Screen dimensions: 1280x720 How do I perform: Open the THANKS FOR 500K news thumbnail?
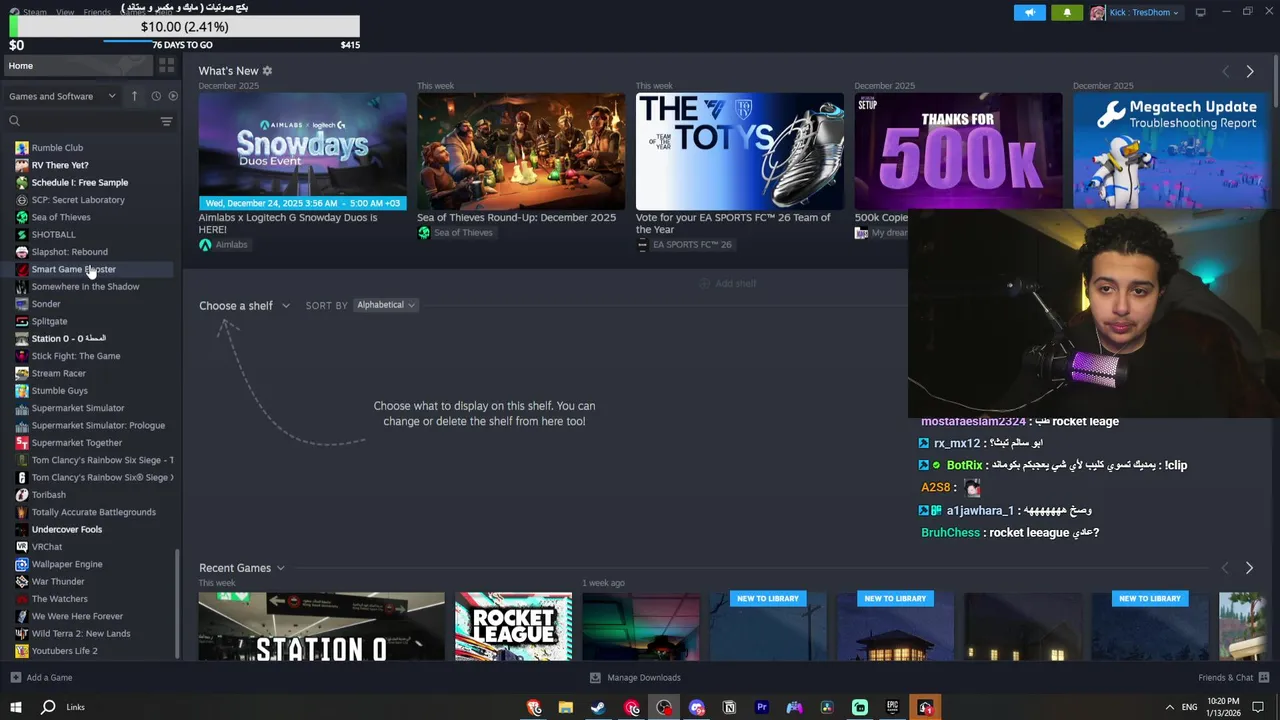pyautogui.click(x=958, y=151)
